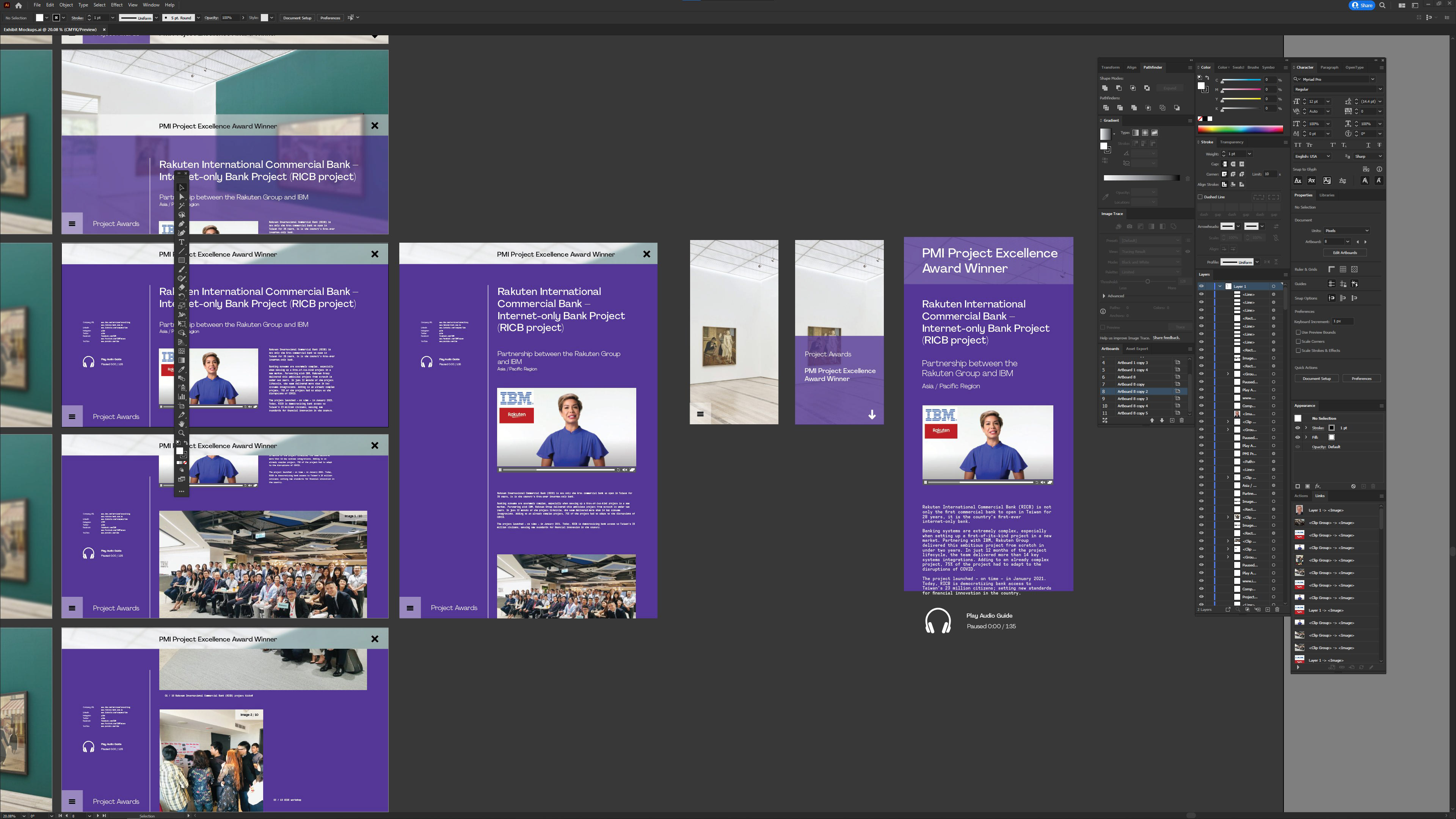This screenshot has width=1456, height=819.
Task: Open the Effect menu
Action: click(x=116, y=5)
